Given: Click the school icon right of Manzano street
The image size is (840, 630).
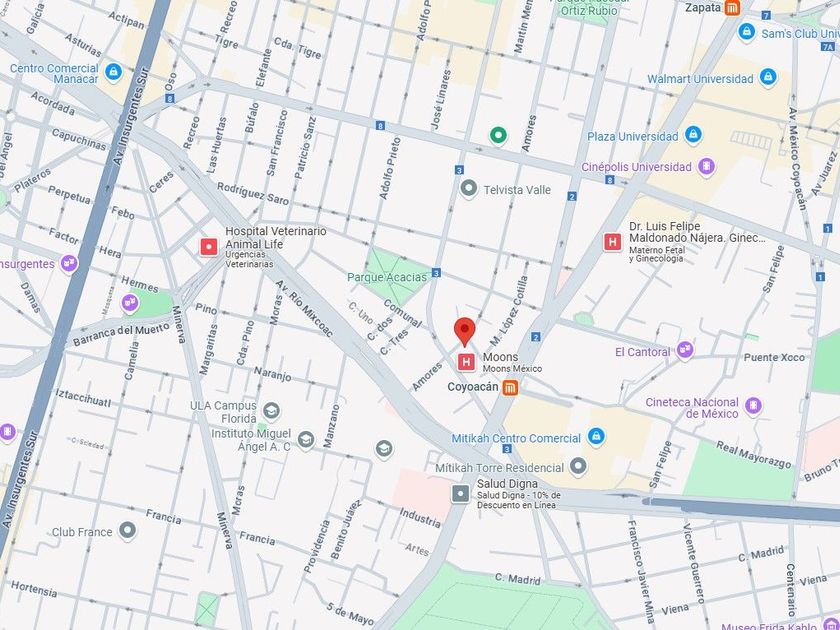Looking at the screenshot, I should click(384, 449).
